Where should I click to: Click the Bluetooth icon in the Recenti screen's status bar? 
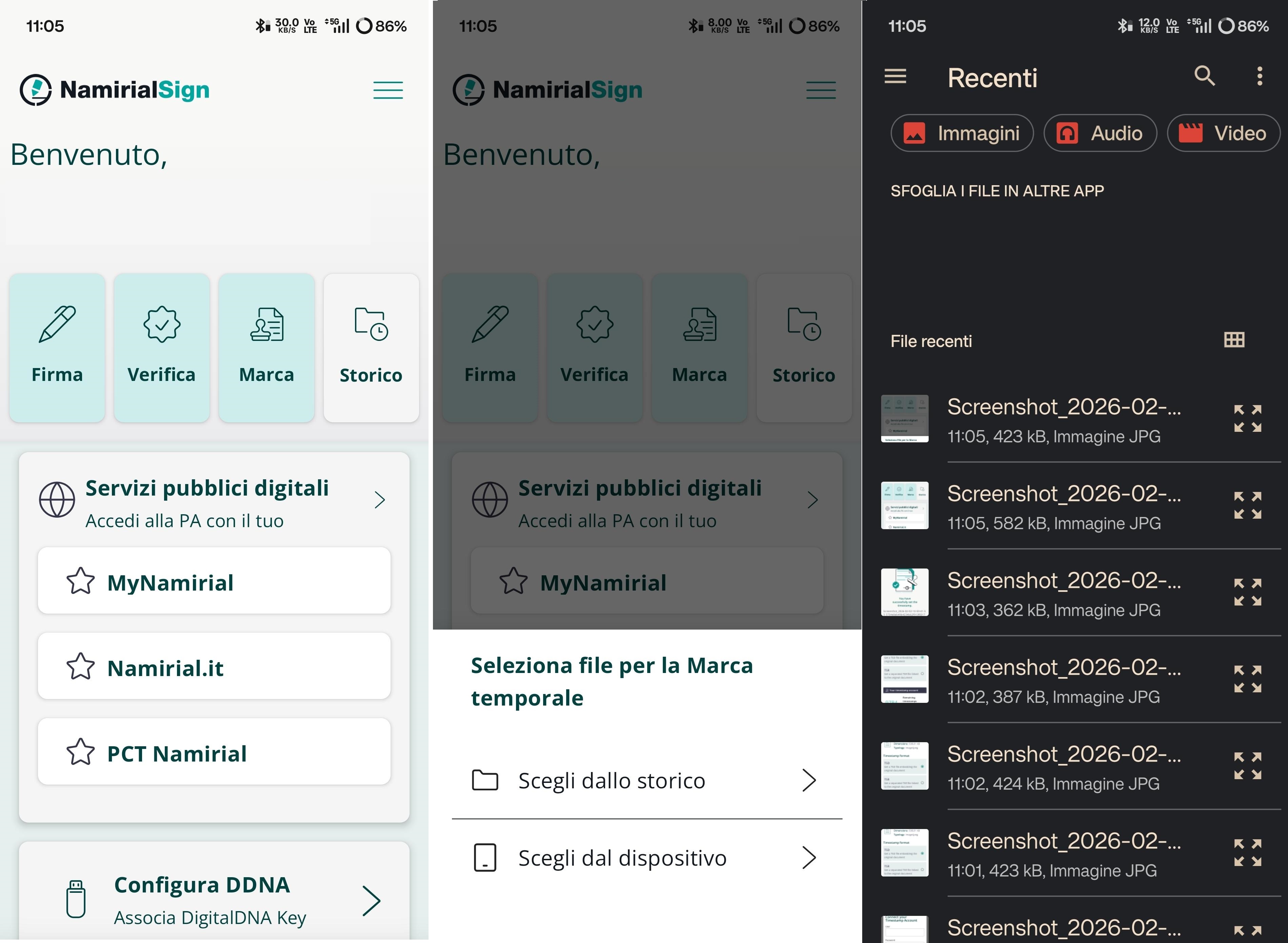click(1124, 26)
